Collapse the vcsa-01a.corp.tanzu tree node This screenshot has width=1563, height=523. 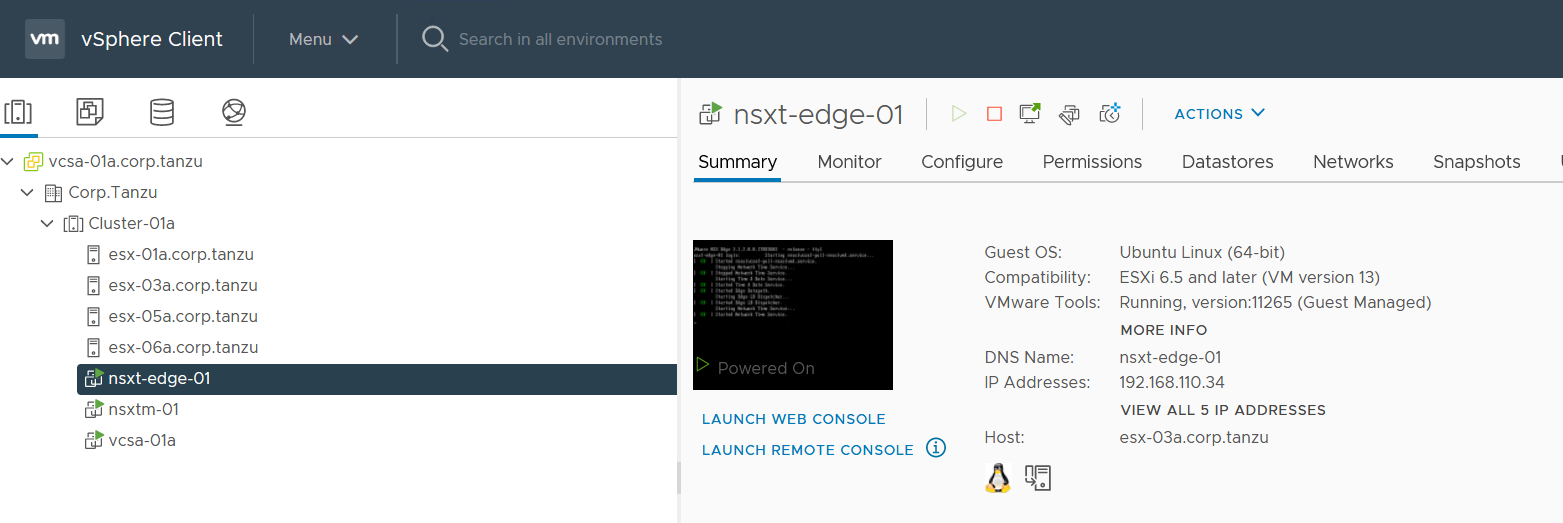click(8, 161)
